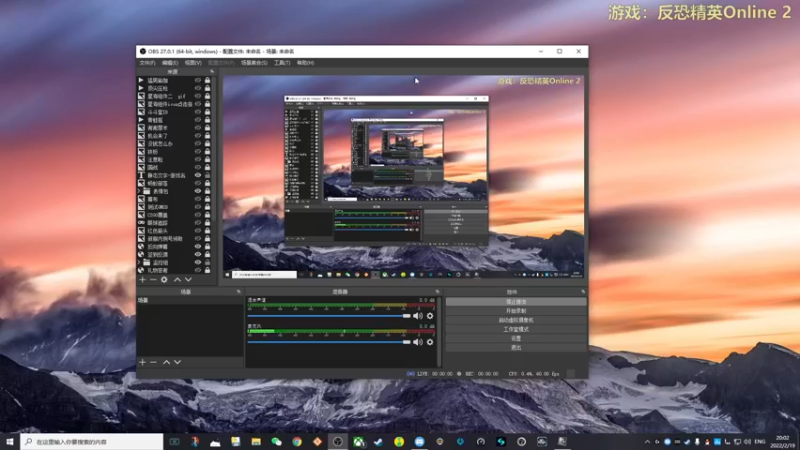Click the folder icon of 表情包 group
The height and width of the screenshot is (450, 800).
pyautogui.click(x=147, y=191)
